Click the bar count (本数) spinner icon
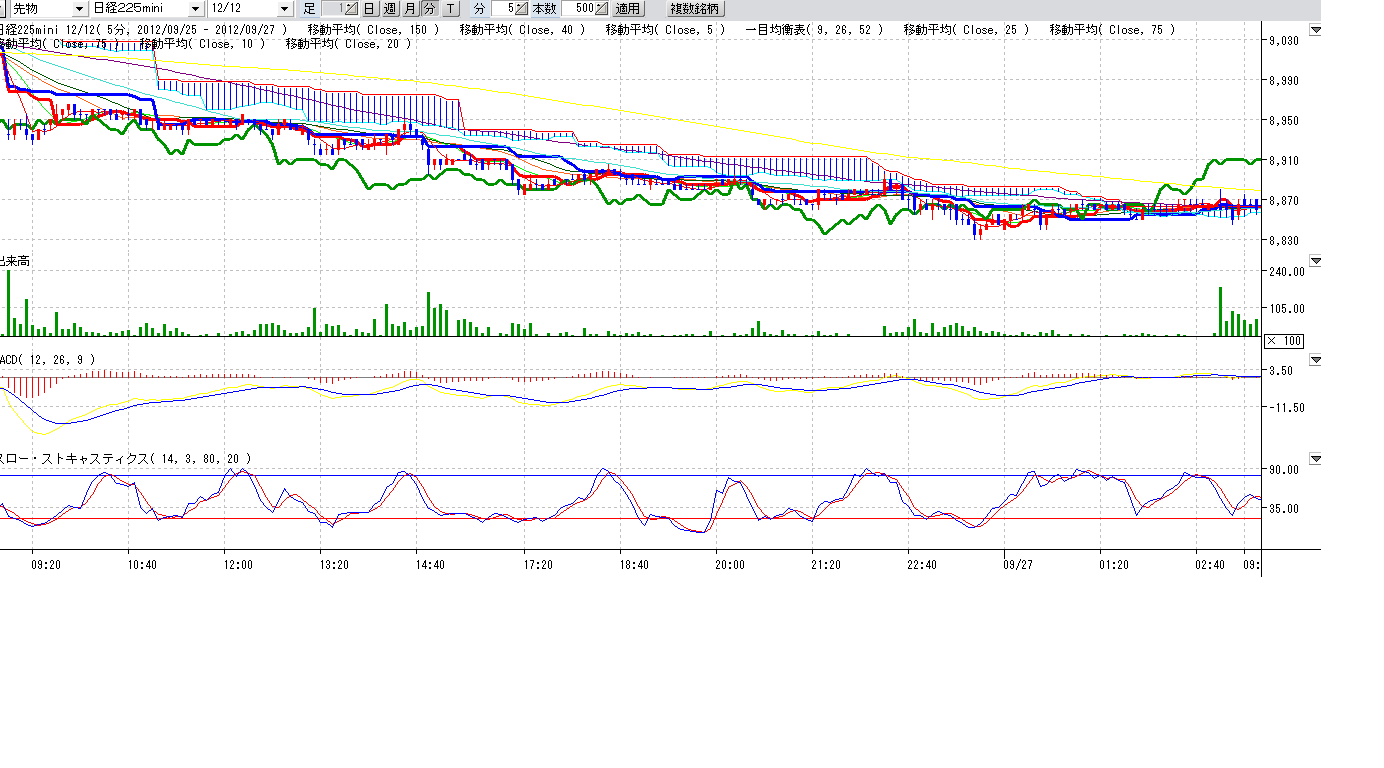Viewport: 1384px width, 768px height. click(x=599, y=9)
